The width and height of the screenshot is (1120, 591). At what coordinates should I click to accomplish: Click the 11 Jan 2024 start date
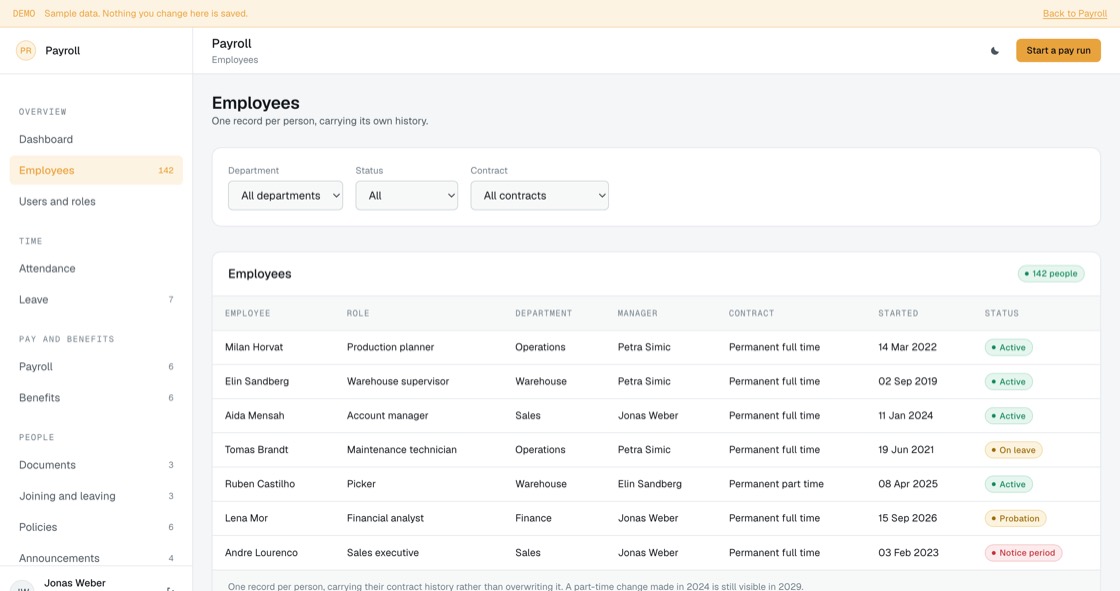(x=905, y=416)
